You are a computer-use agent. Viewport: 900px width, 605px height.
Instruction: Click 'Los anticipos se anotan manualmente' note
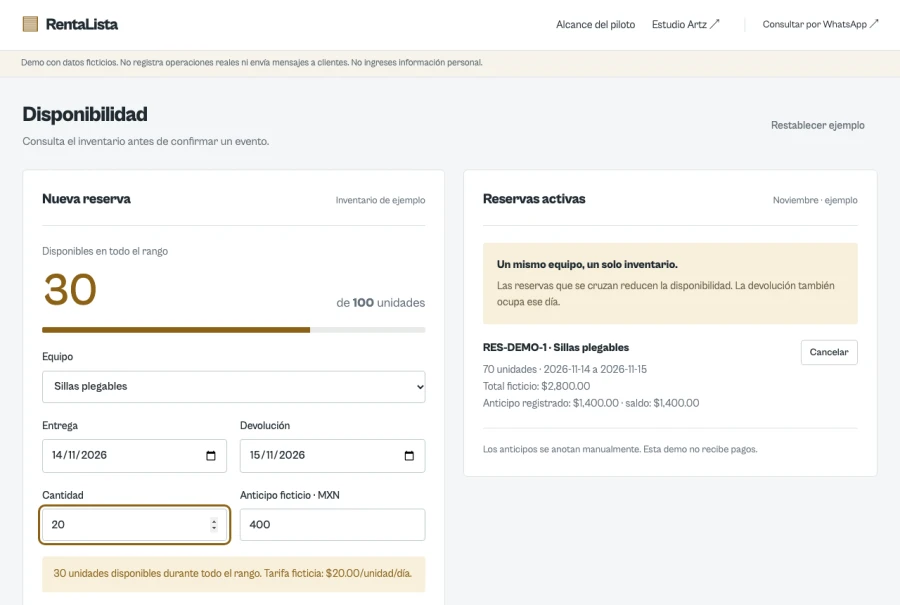[x=620, y=449]
